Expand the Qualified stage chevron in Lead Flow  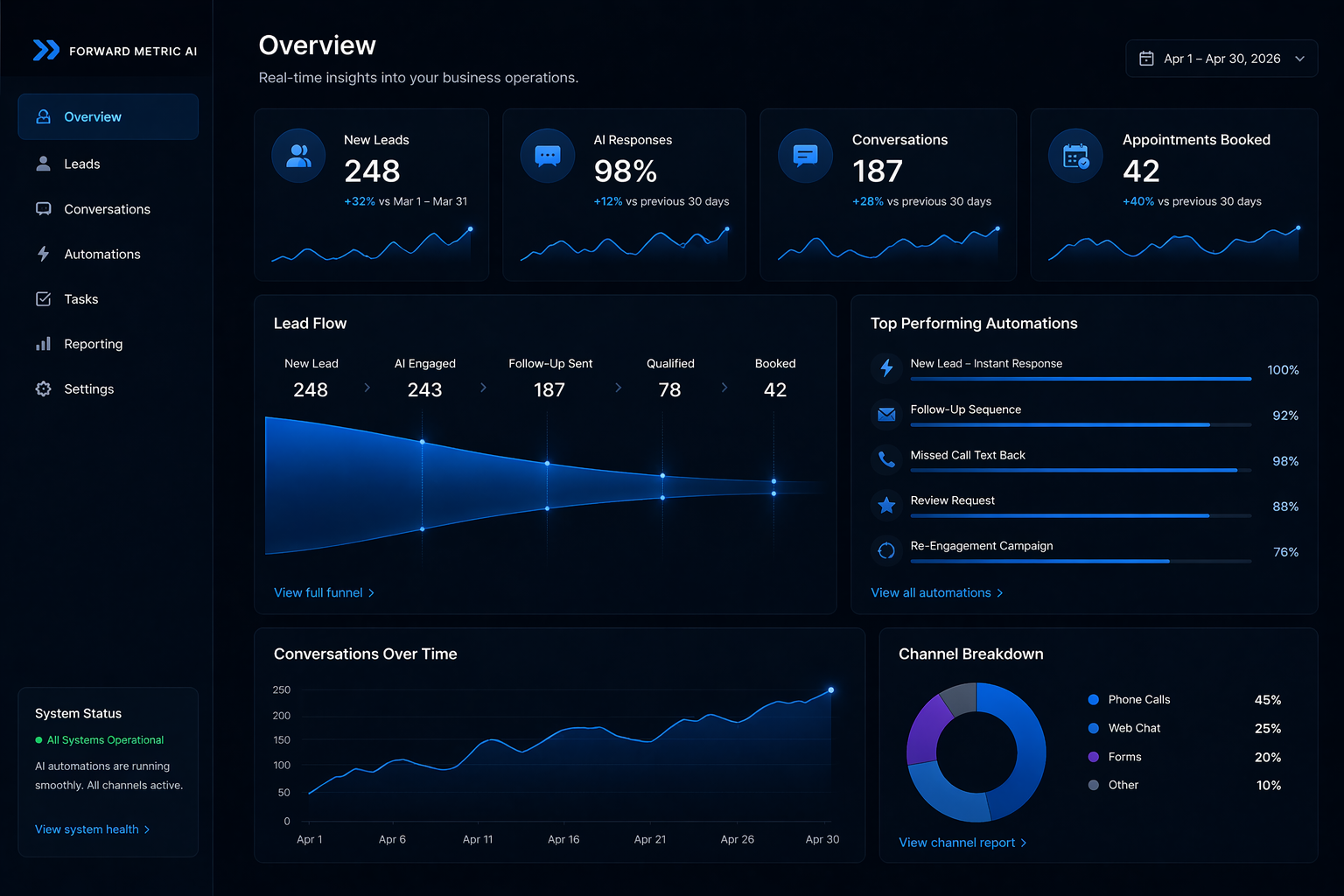pyautogui.click(x=724, y=386)
